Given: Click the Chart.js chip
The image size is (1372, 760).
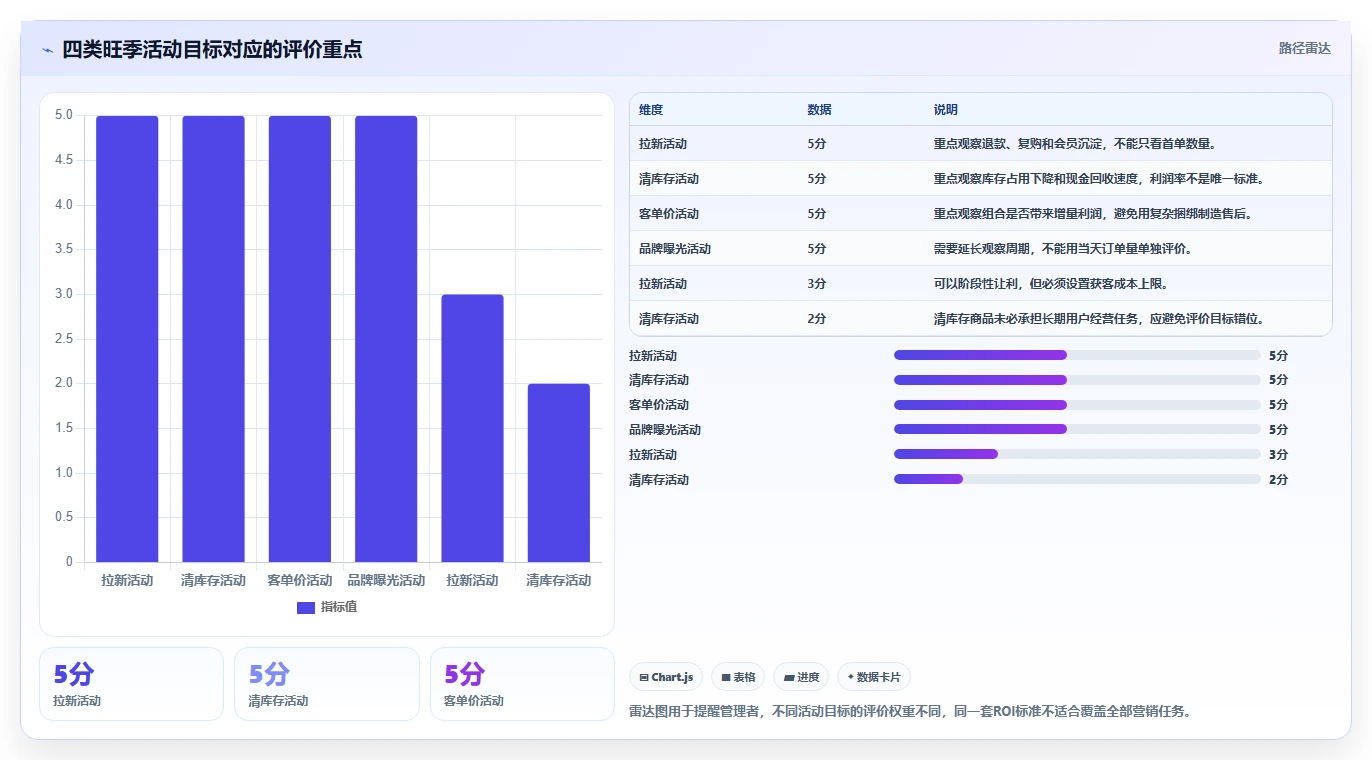Looking at the screenshot, I should click(667, 677).
